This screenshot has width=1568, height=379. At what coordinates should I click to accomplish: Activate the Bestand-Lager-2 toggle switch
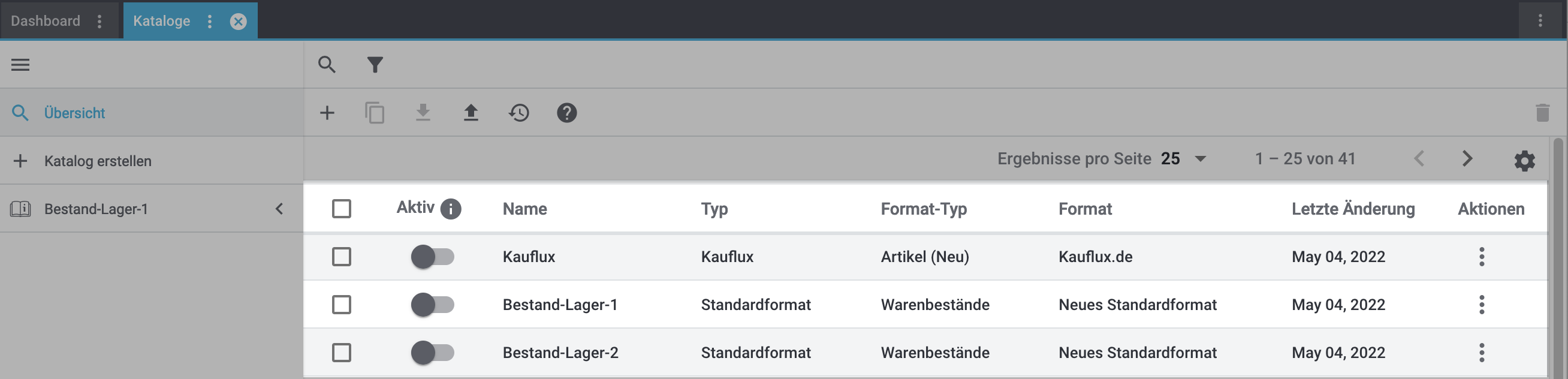coord(432,353)
